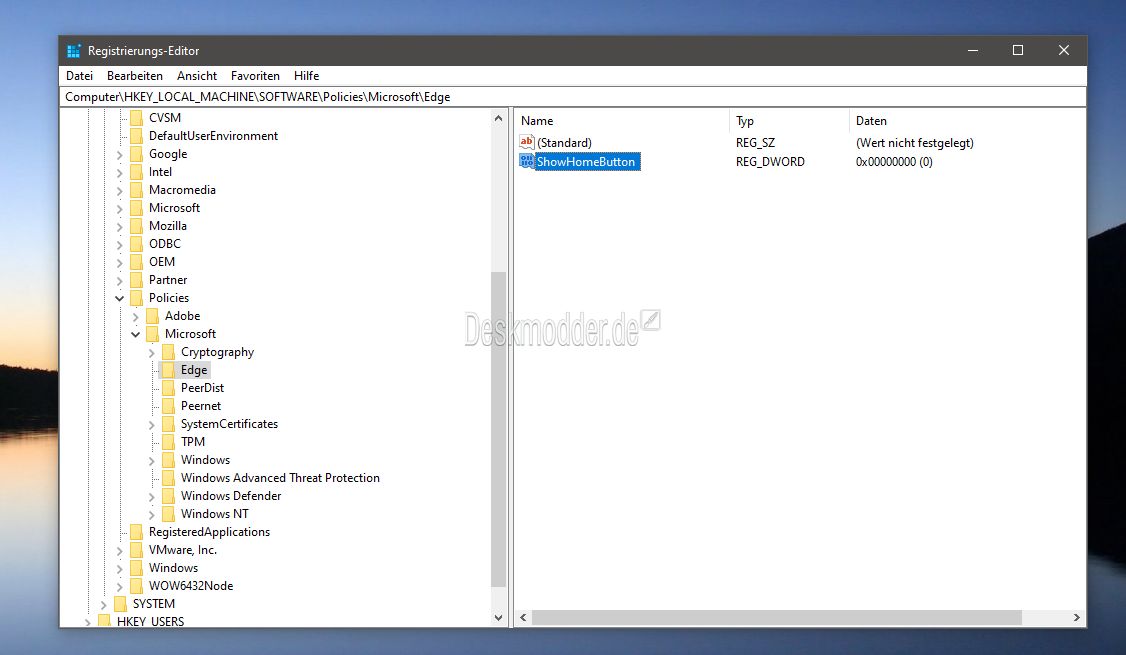Select the Microsoft key under SOFTWARE
The height and width of the screenshot is (655, 1126).
175,208
